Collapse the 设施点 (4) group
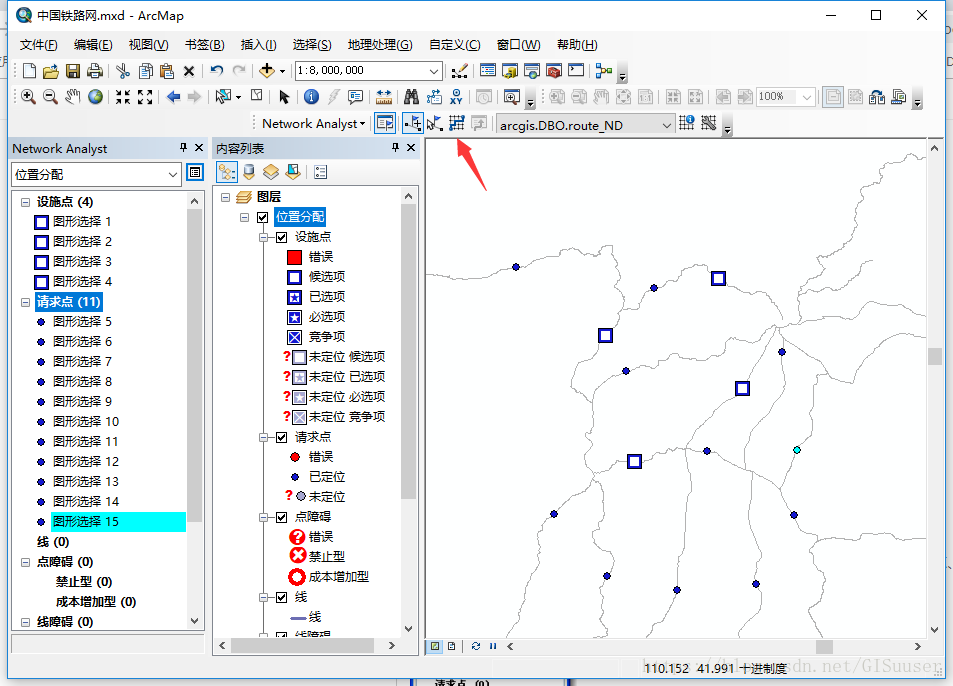The image size is (953, 686). coord(26,202)
